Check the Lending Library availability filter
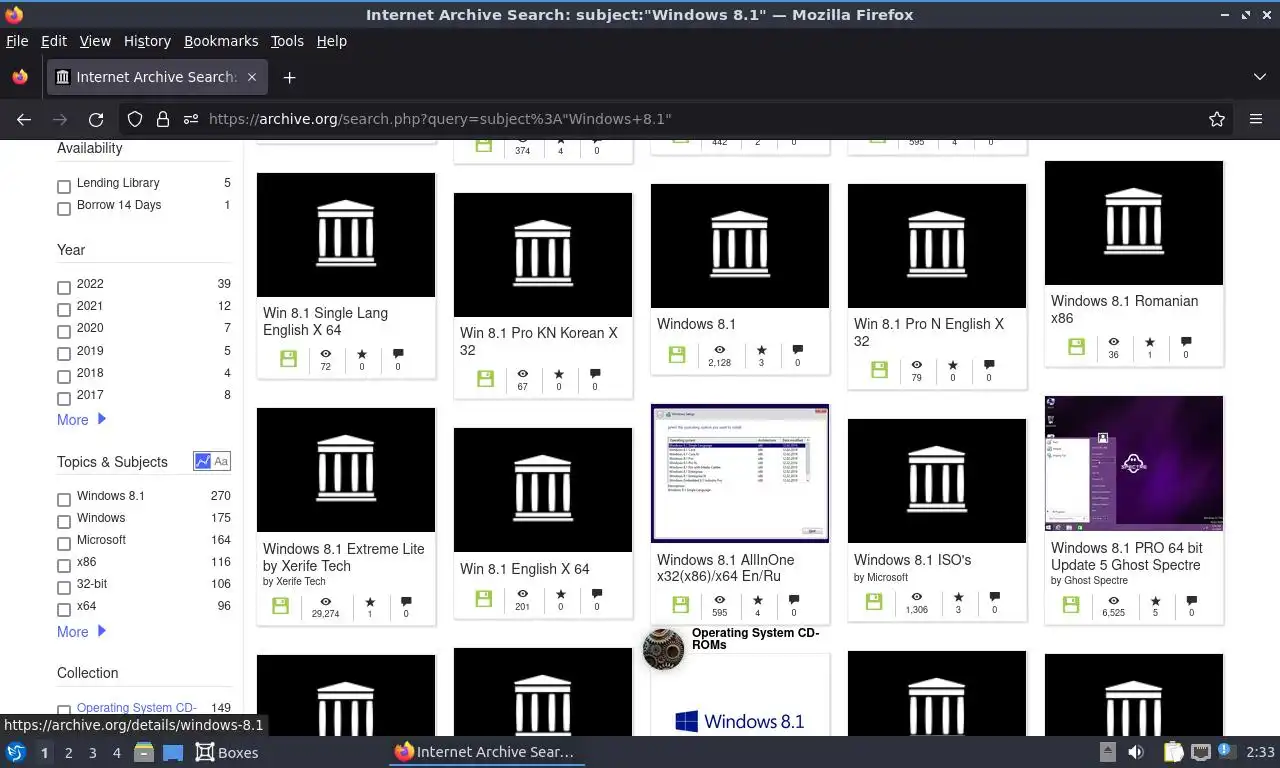The height and width of the screenshot is (768, 1280). coord(64,187)
